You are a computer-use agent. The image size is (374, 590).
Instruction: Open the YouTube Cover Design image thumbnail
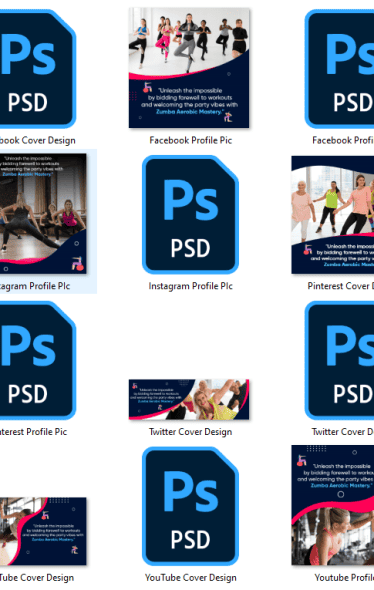(x=43, y=531)
